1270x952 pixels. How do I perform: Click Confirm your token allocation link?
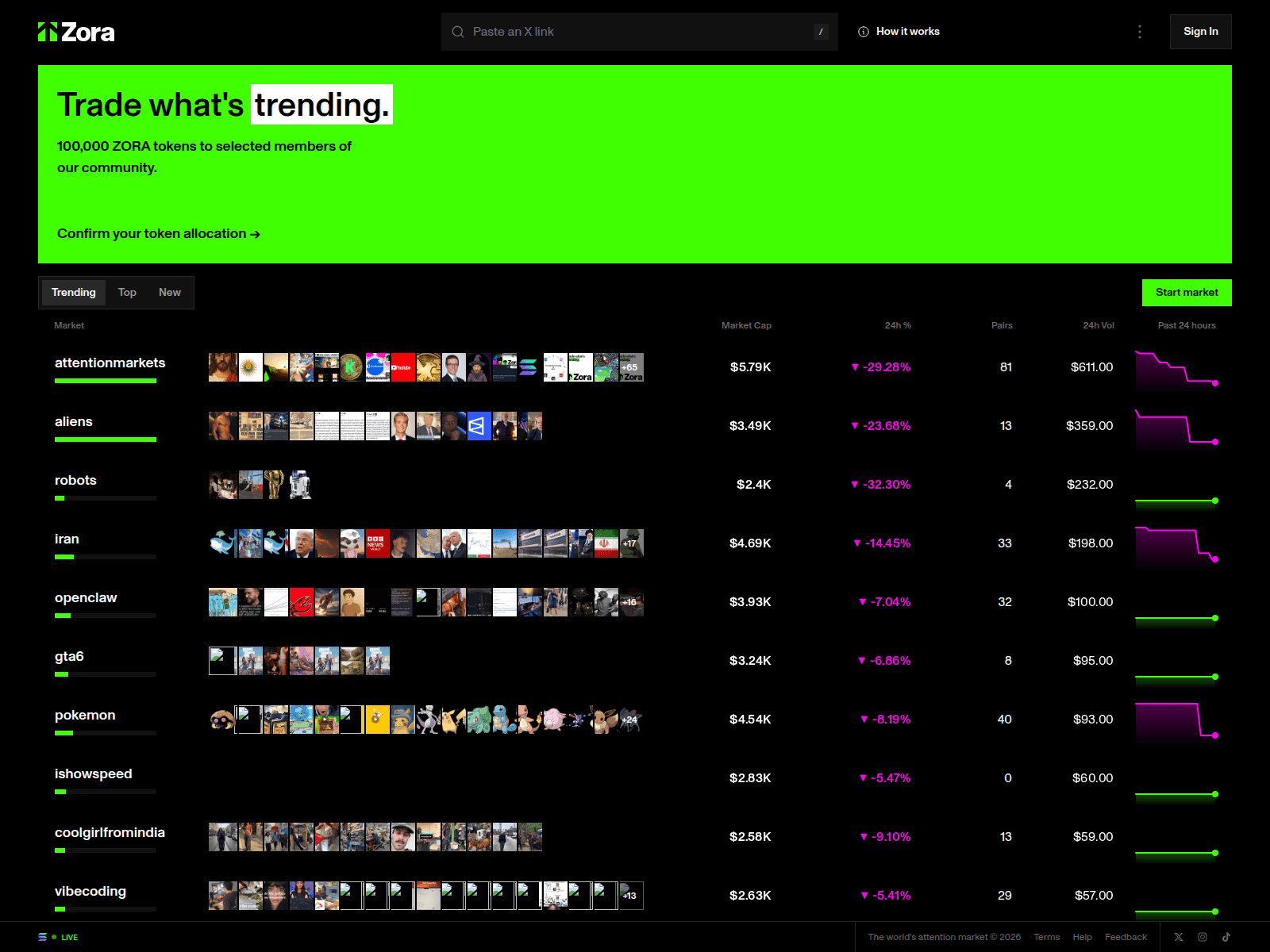point(159,234)
